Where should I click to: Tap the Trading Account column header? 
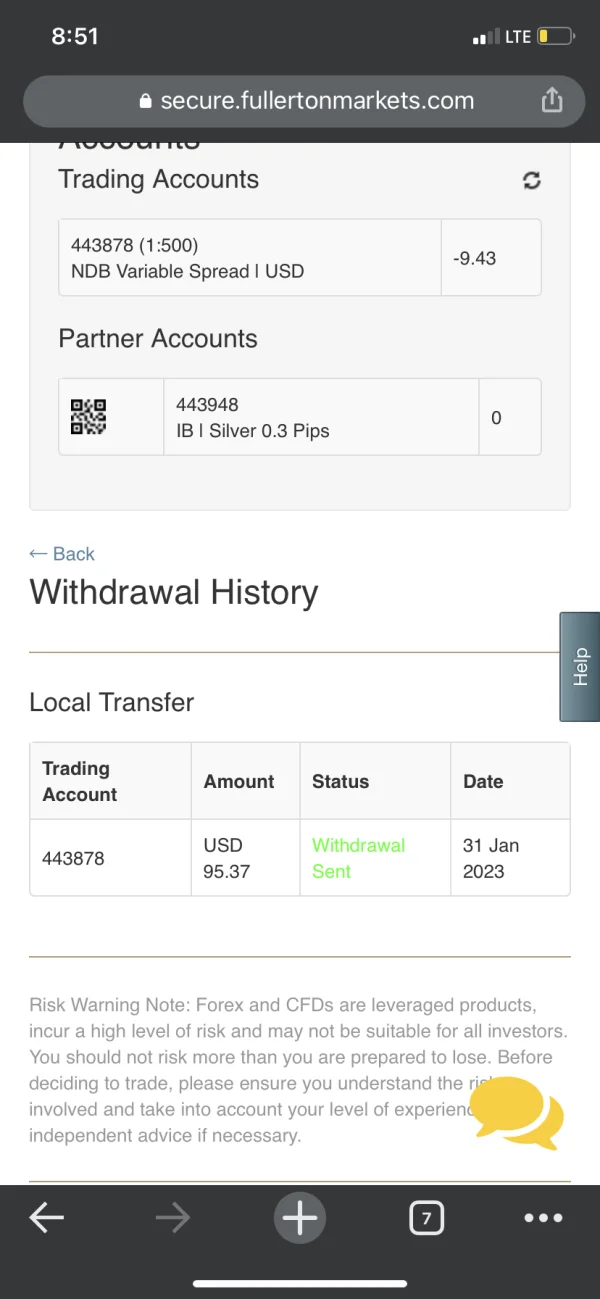point(80,781)
